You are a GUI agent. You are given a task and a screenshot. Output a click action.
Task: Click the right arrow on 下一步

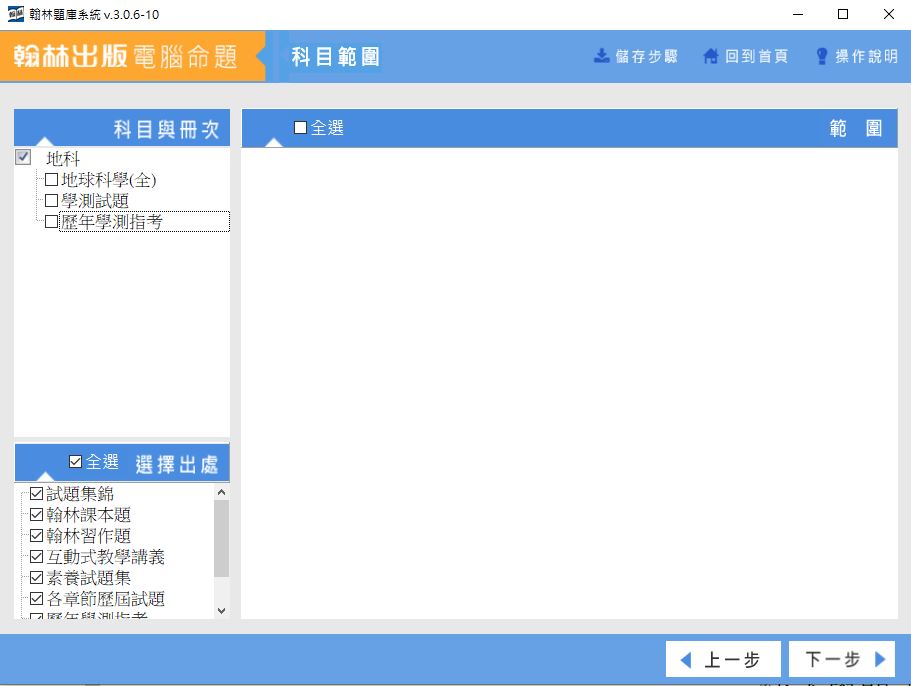pyautogui.click(x=880, y=659)
